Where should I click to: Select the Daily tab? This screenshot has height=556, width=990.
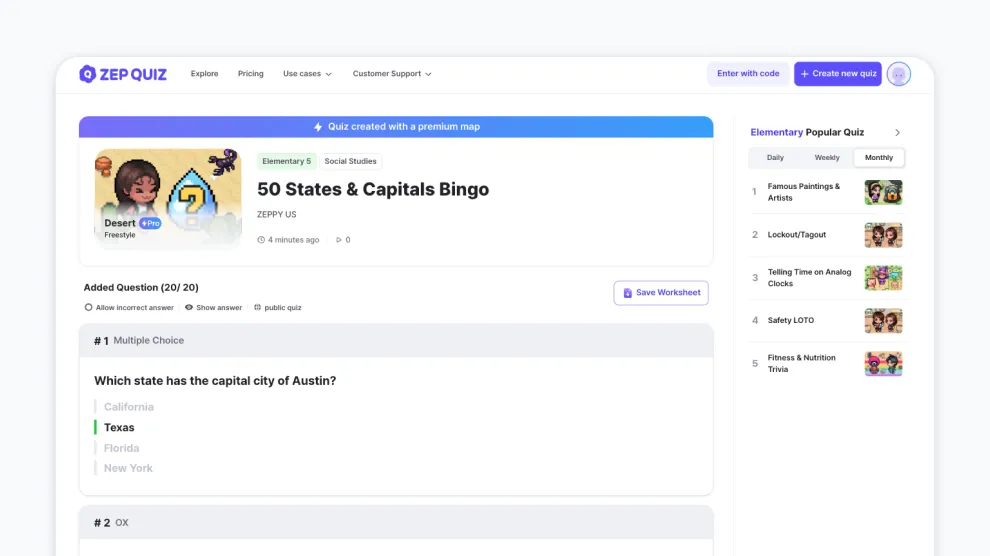click(775, 158)
